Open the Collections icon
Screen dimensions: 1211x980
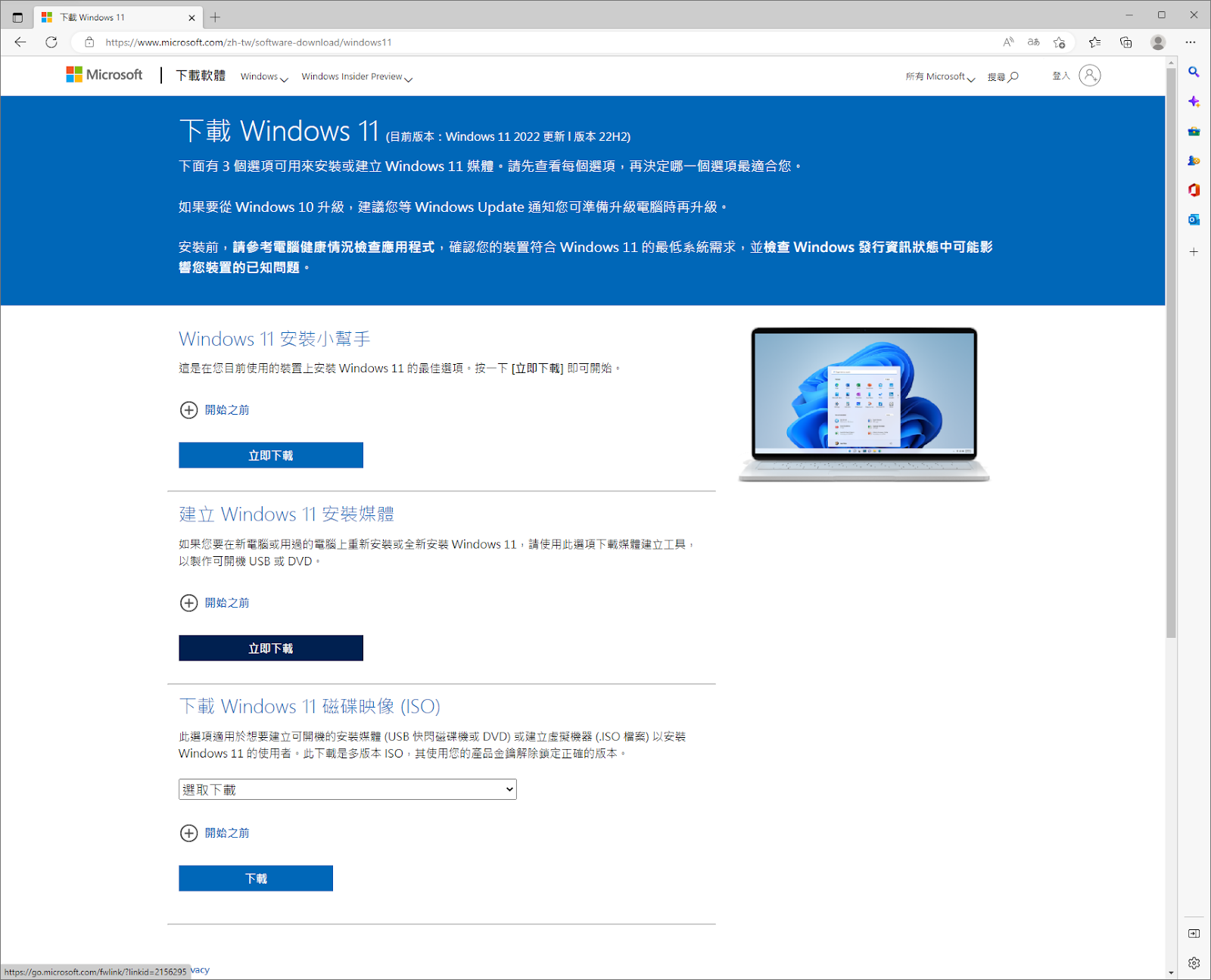tap(1125, 42)
